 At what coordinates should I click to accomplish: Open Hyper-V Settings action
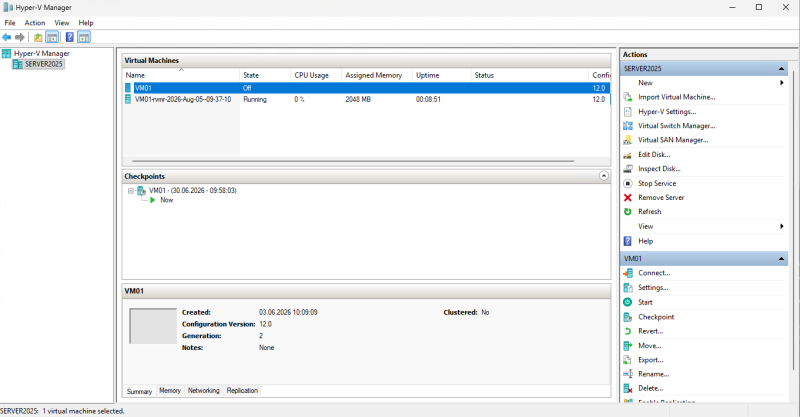point(667,111)
